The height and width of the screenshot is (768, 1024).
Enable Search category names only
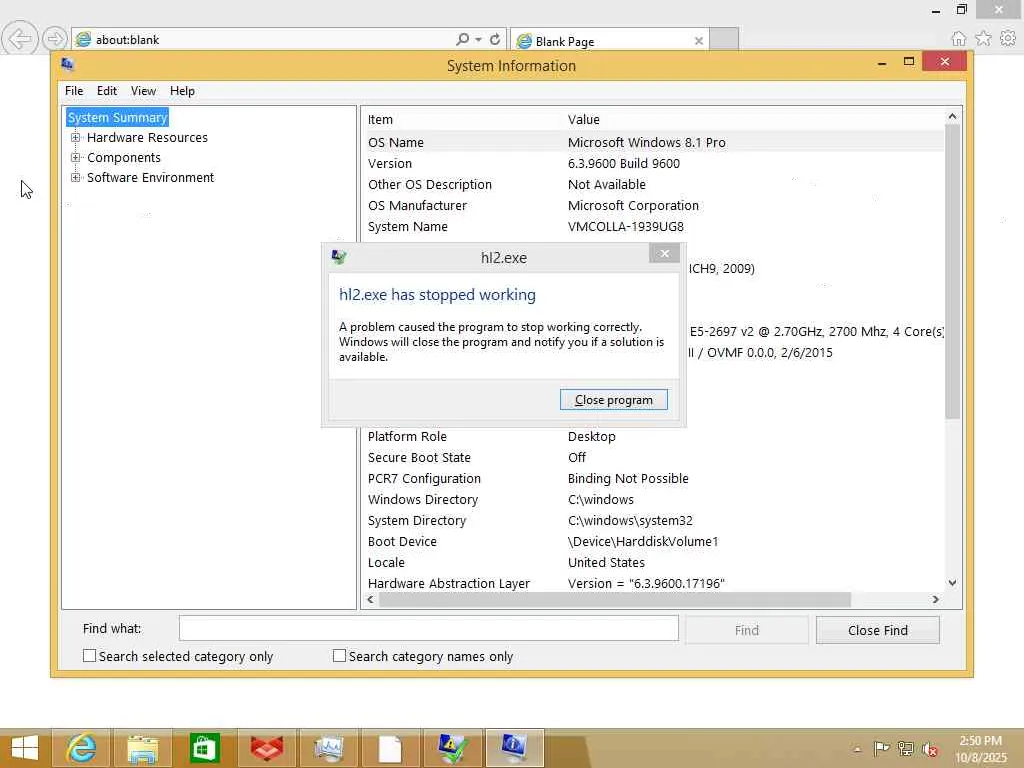340,656
